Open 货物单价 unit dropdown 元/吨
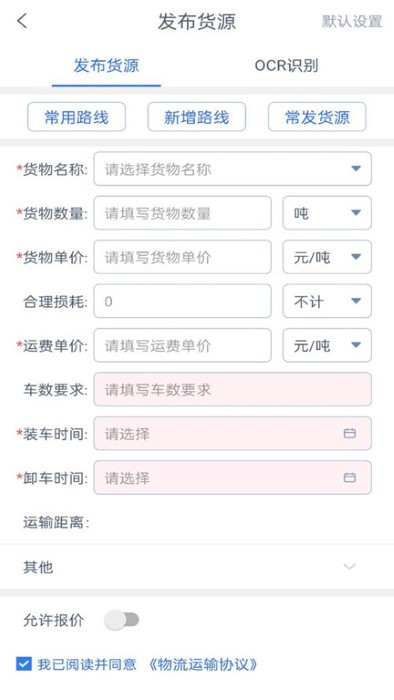394x700 pixels. 327,257
